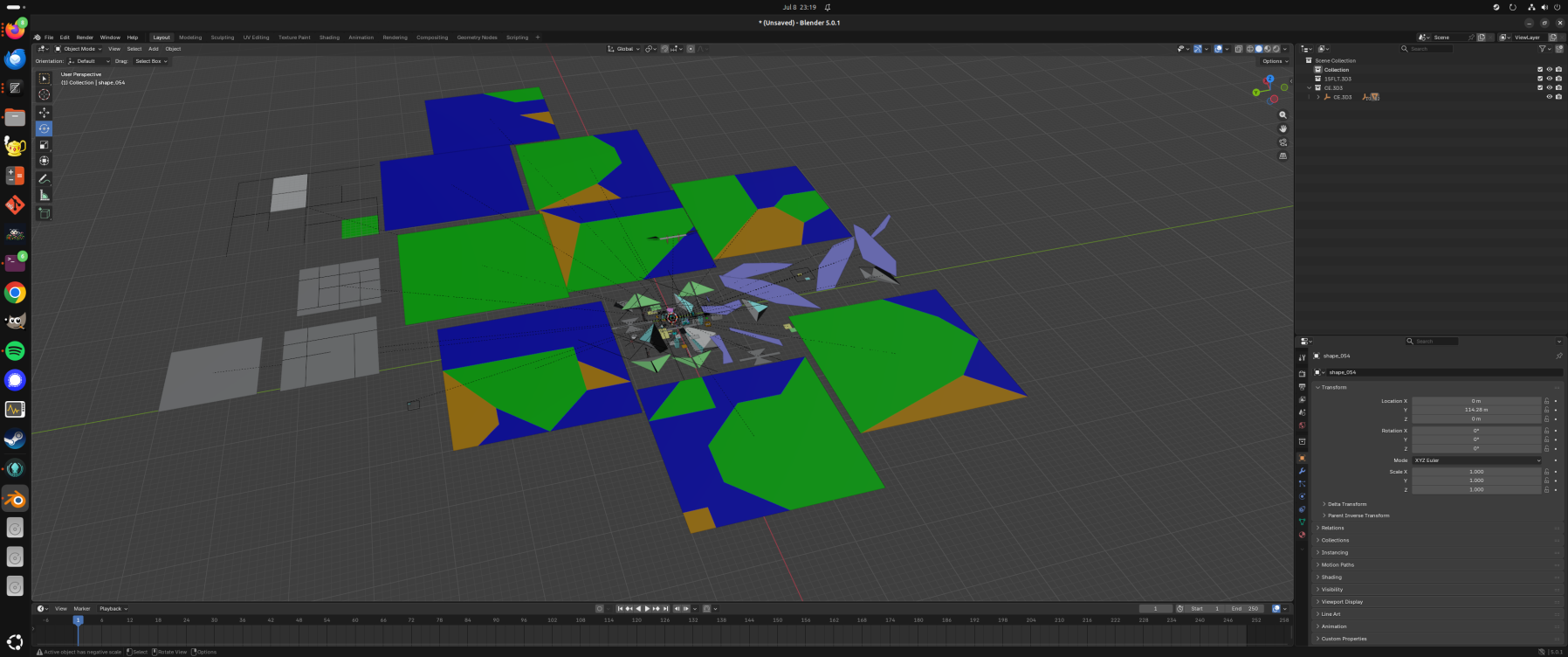Toggle camera view icon in viewport
1568x657 pixels.
tap(1283, 142)
